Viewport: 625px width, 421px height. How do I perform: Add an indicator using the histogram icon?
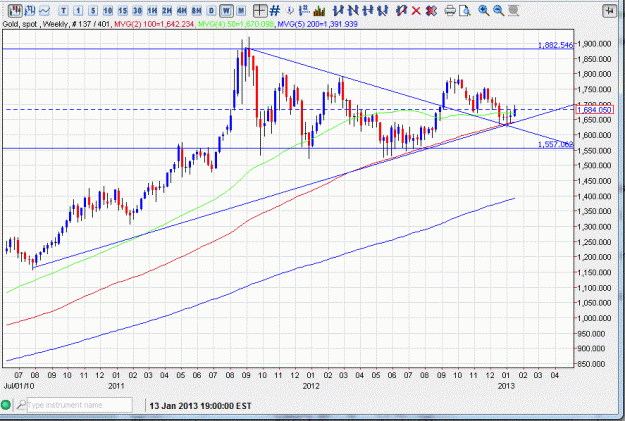pos(319,11)
